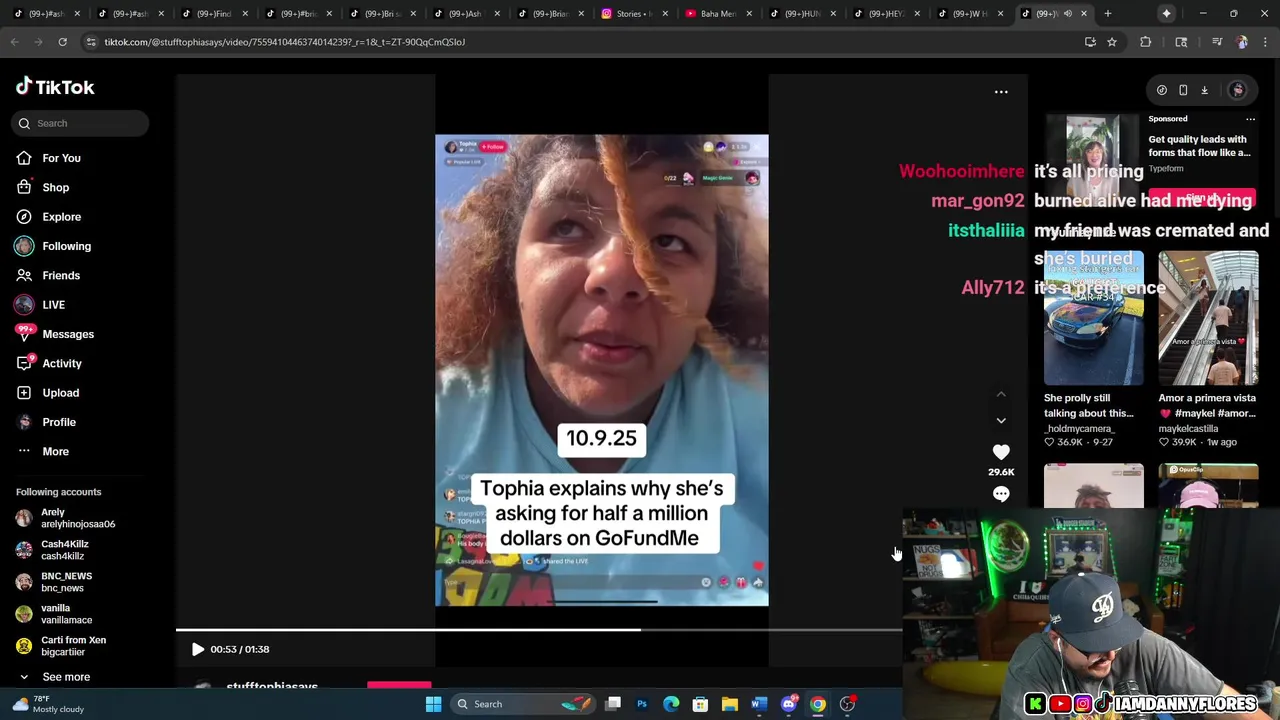
Task: Open the sponsored ad three-dot menu
Action: pyautogui.click(x=1250, y=119)
